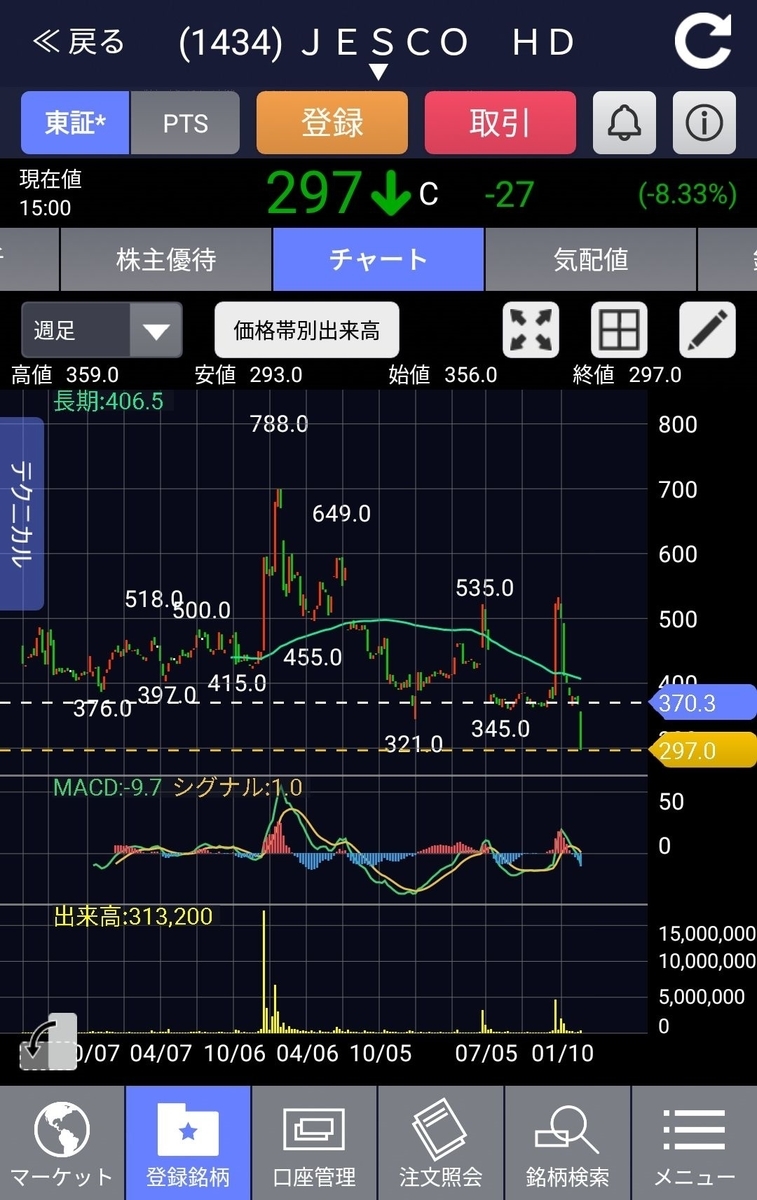757x1200 pixels.
Task: Switch to the 気配値 tab
Action: coord(590,260)
